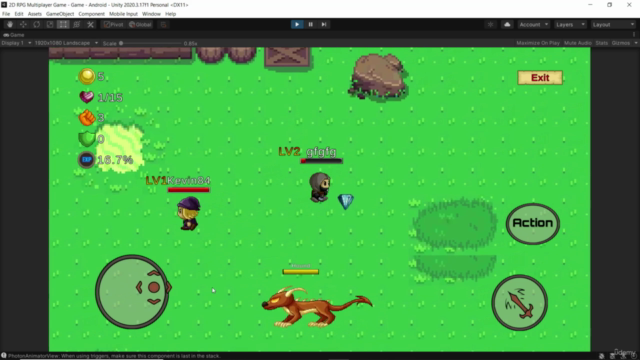Open the Mobile Input menu
The height and width of the screenshot is (360, 640).
(x=123, y=14)
